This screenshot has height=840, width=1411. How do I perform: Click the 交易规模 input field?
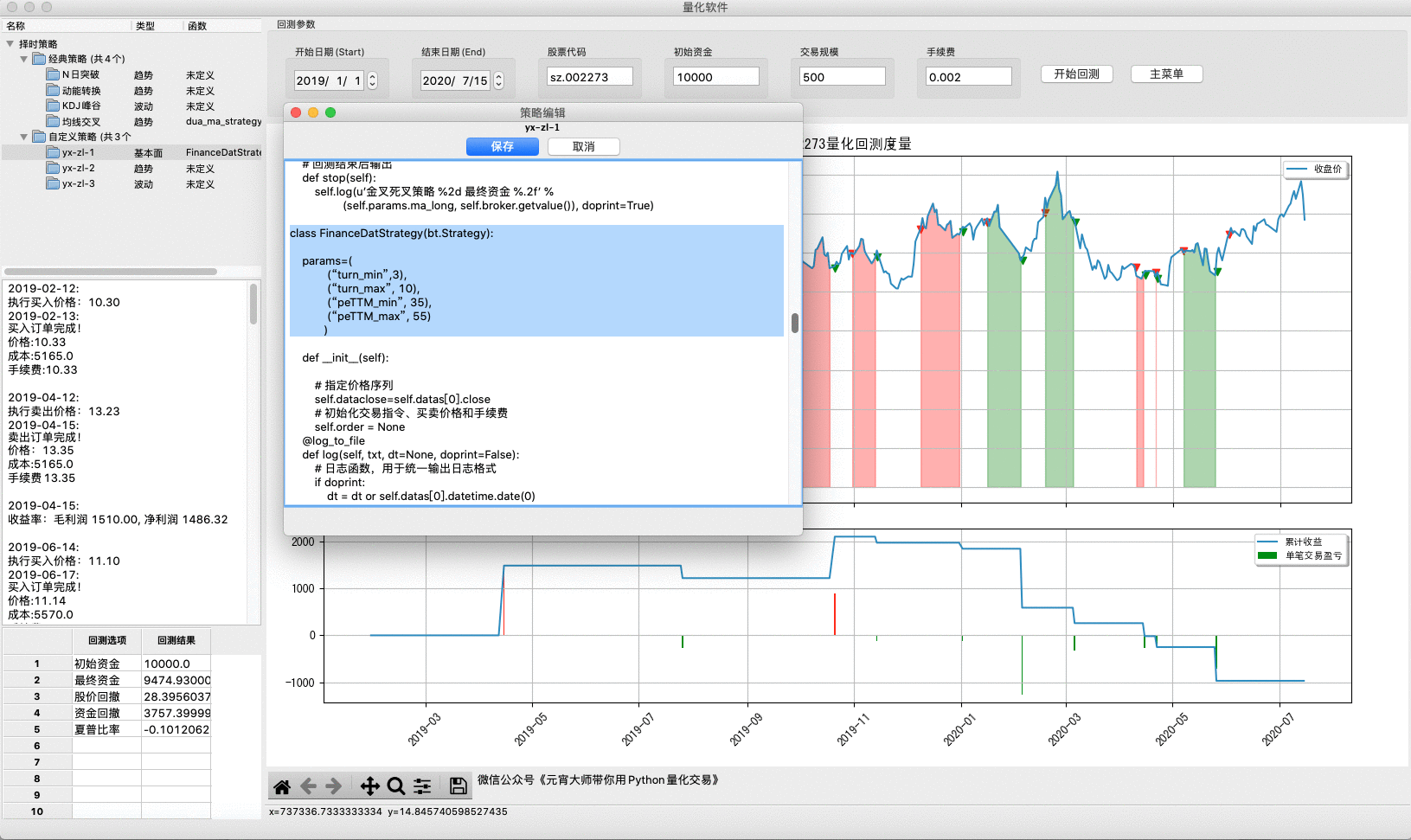[842, 77]
